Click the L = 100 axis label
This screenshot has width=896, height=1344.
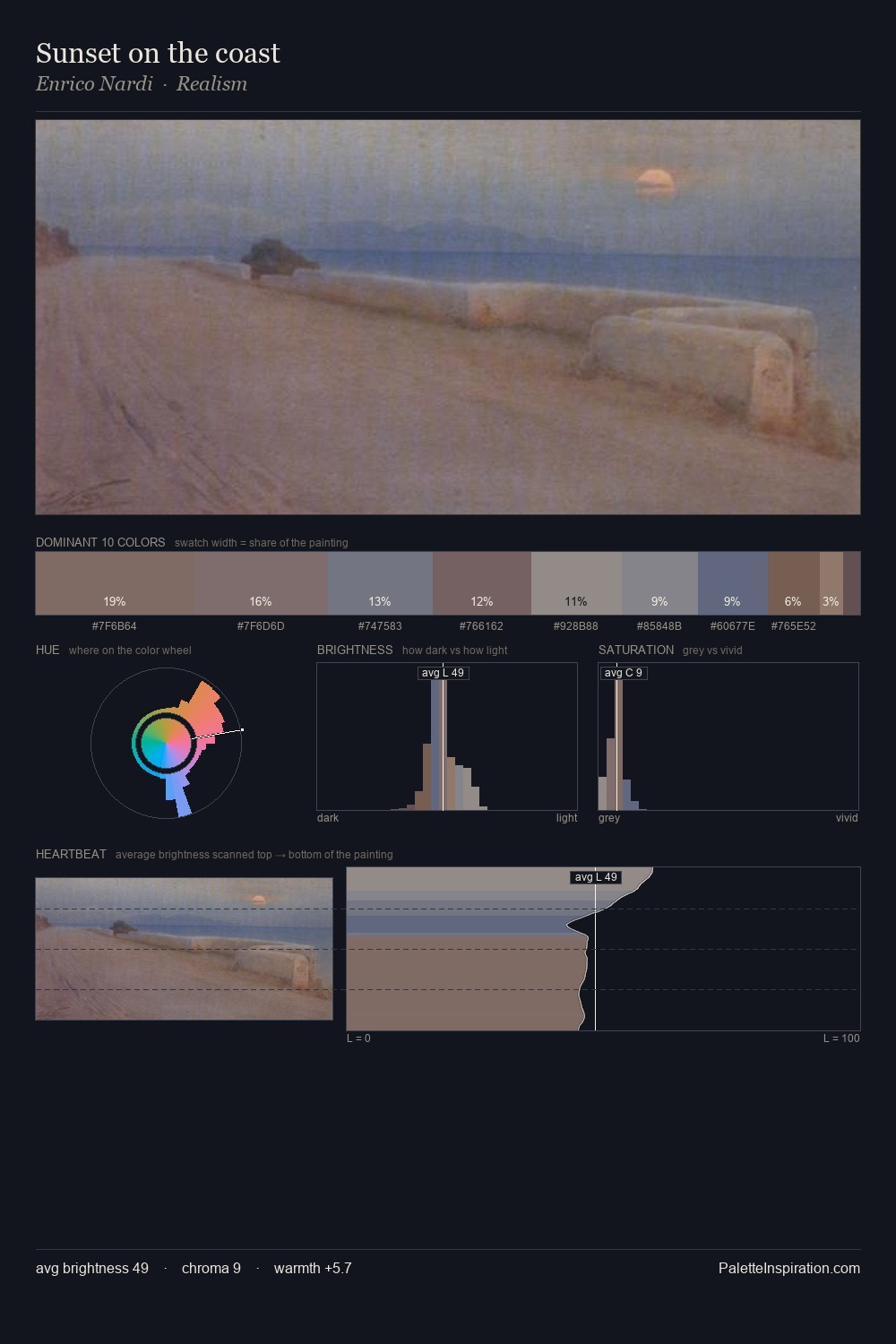(841, 1038)
